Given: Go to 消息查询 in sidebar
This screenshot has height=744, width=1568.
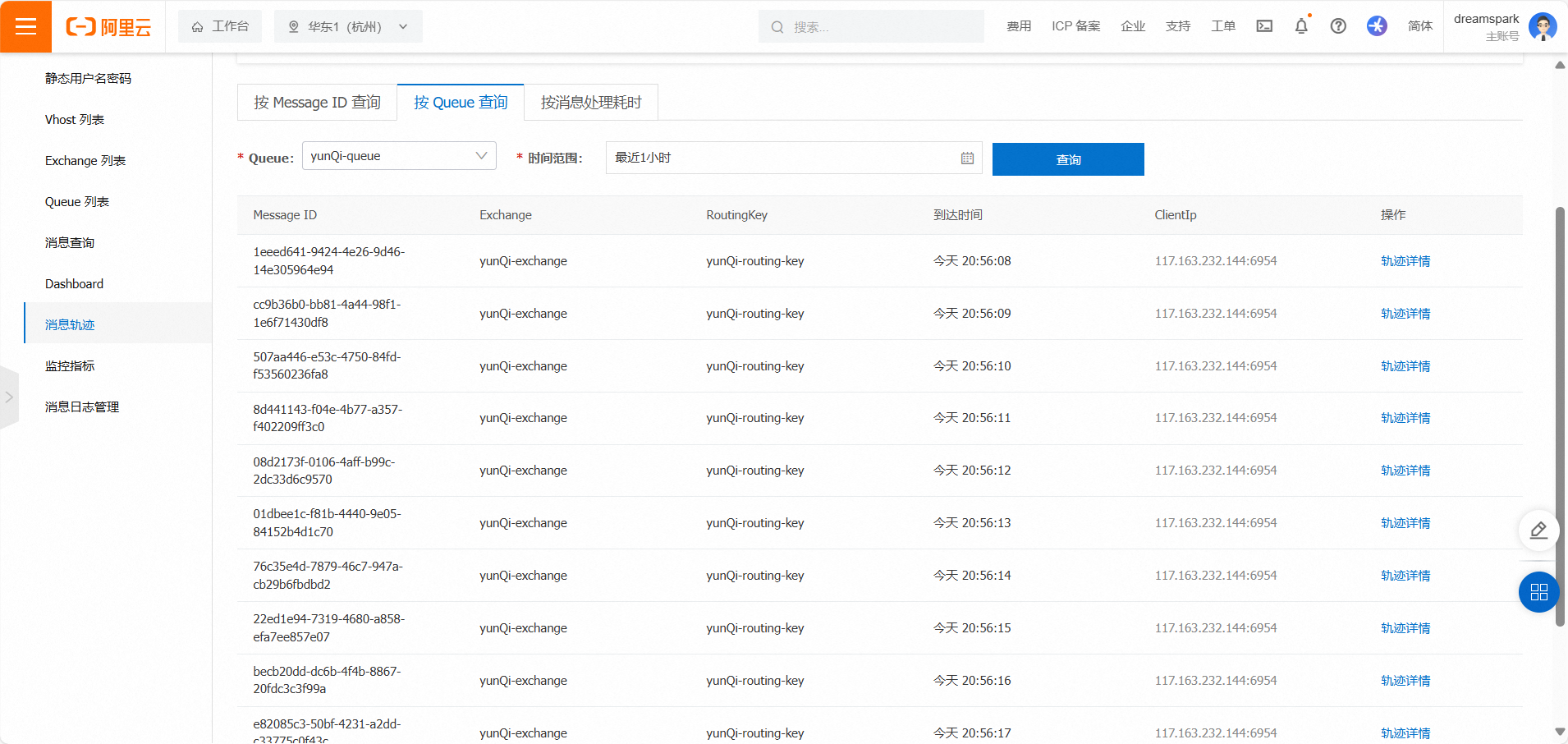Looking at the screenshot, I should 70,242.
